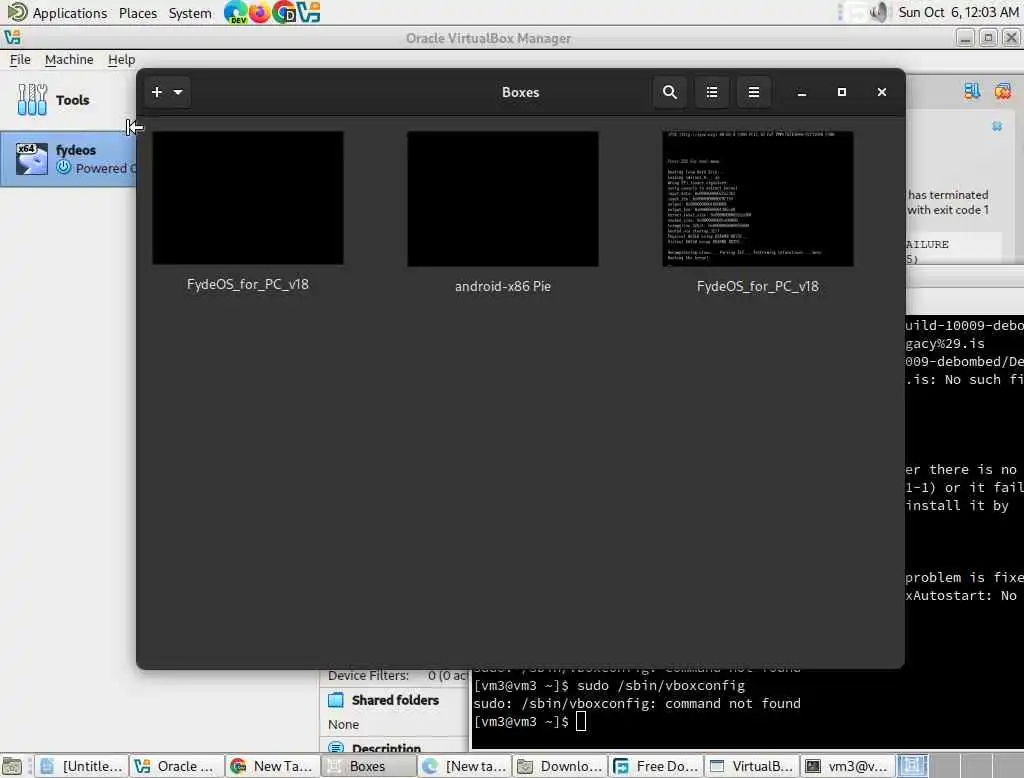Click the volume speaker icon in panel
This screenshot has width=1024, height=778.
pyautogui.click(x=879, y=12)
